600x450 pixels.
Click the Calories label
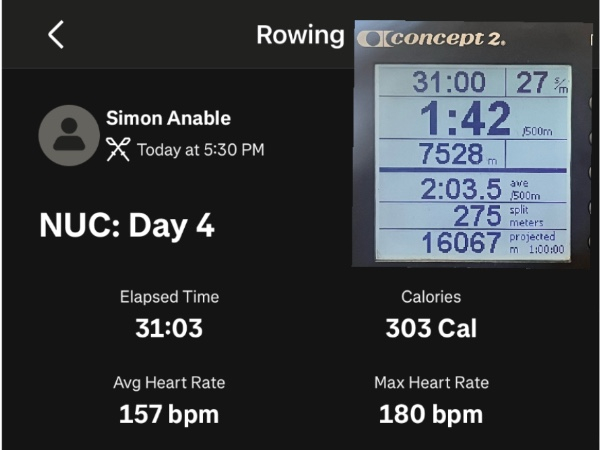[x=431, y=297]
